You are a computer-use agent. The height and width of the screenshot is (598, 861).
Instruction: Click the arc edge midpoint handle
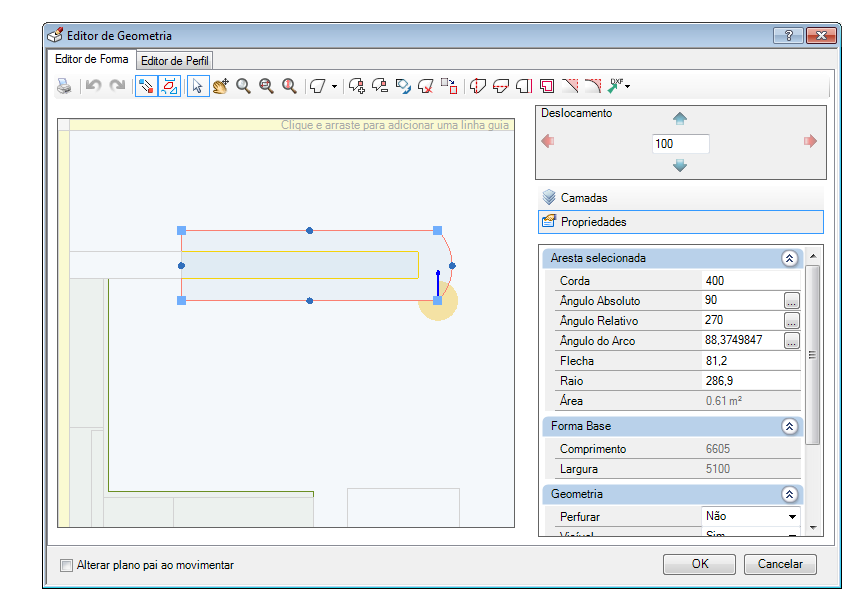452,266
